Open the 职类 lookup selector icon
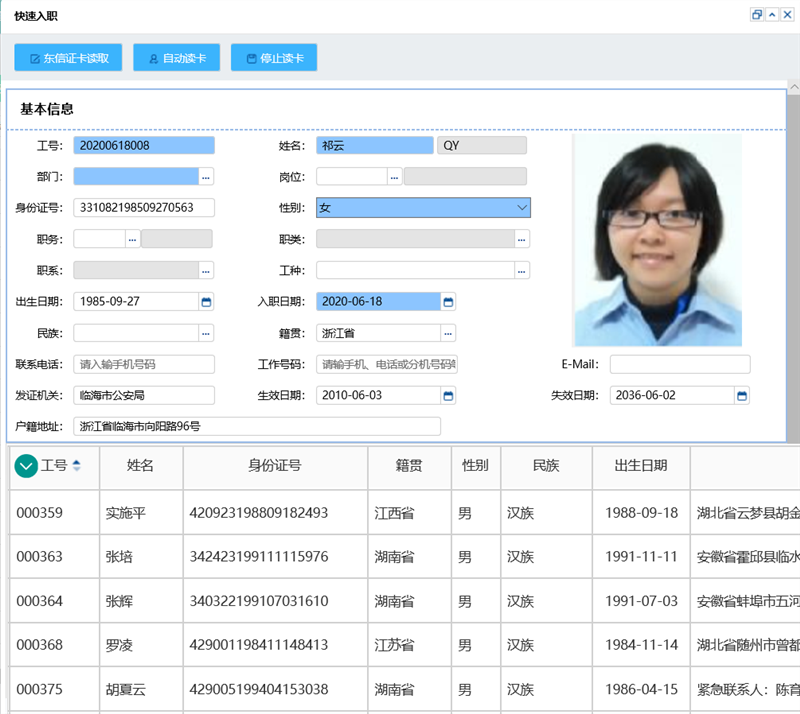 pos(521,239)
